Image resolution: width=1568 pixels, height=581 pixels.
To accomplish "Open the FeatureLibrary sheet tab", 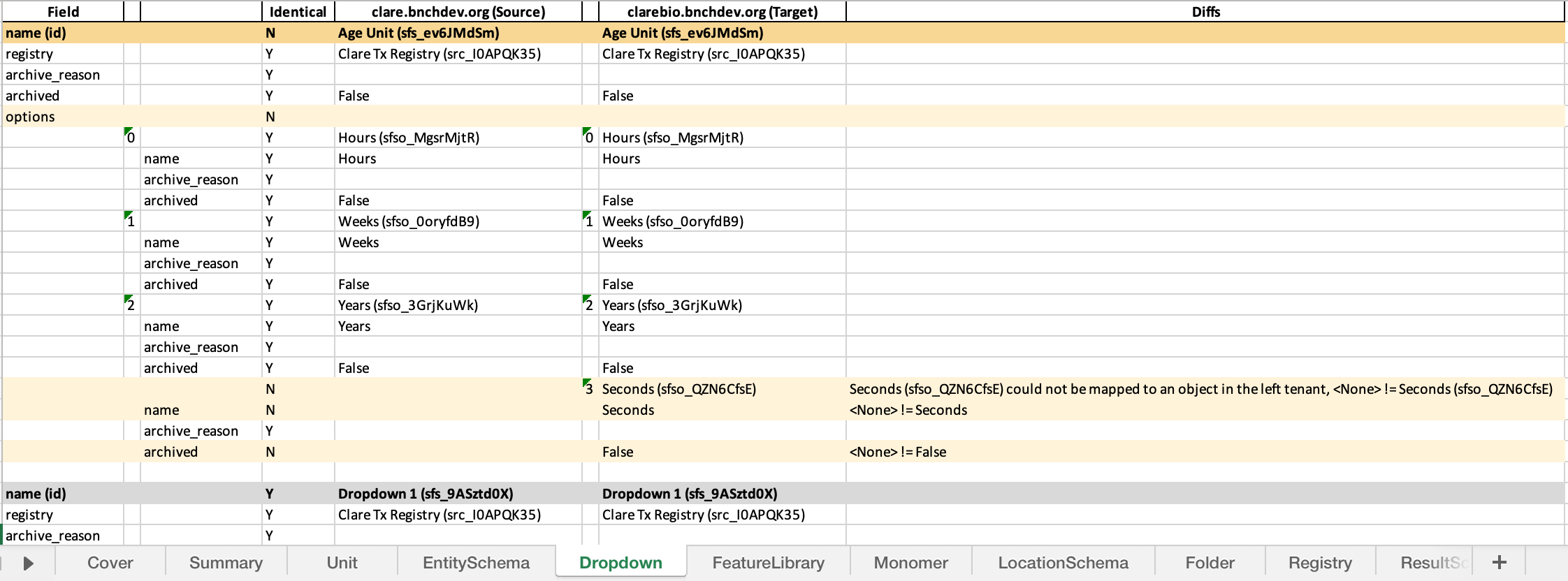I will pyautogui.click(x=768, y=563).
